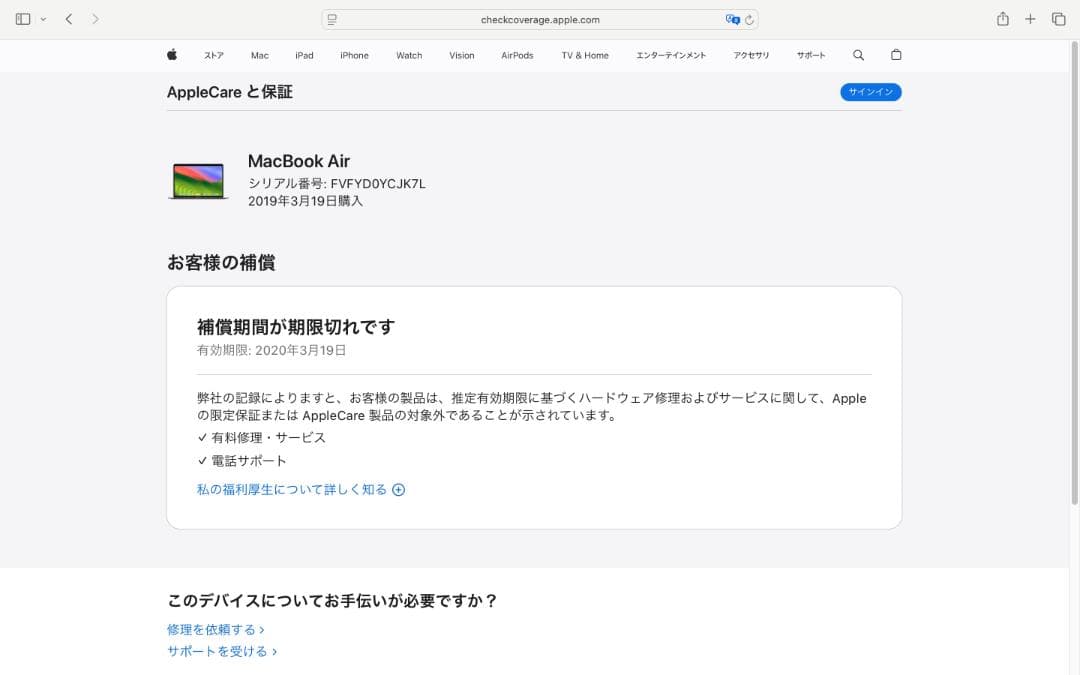Open the エンターテインメント menu item
Image resolution: width=1080 pixels, height=675 pixels.
click(671, 55)
